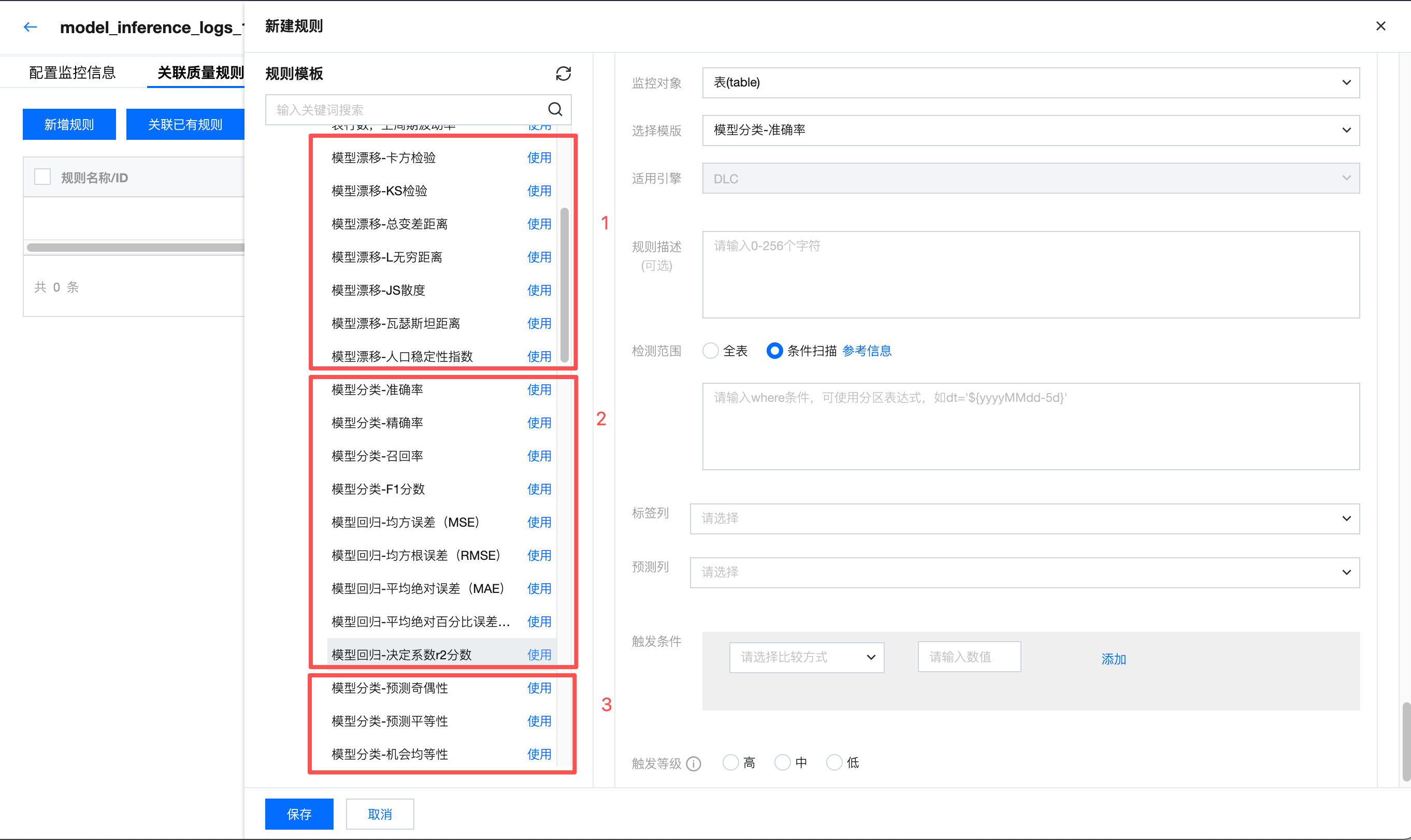Viewport: 1411px width, 840px height.
Task: Use the 模型漂移-KS检验 template
Action: tap(539, 191)
